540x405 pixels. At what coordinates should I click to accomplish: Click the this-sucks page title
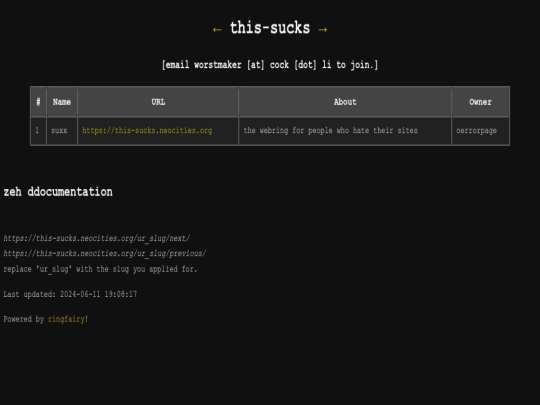point(270,28)
